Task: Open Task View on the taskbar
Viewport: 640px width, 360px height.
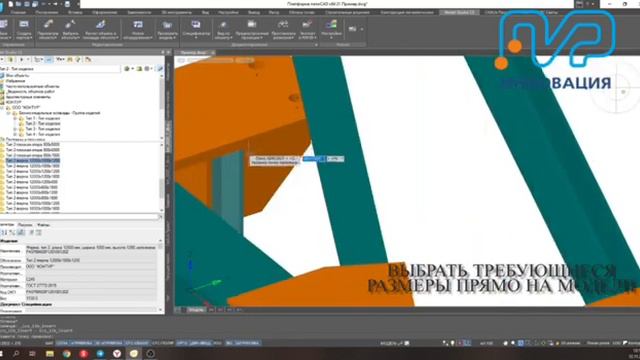Action: coord(32,354)
